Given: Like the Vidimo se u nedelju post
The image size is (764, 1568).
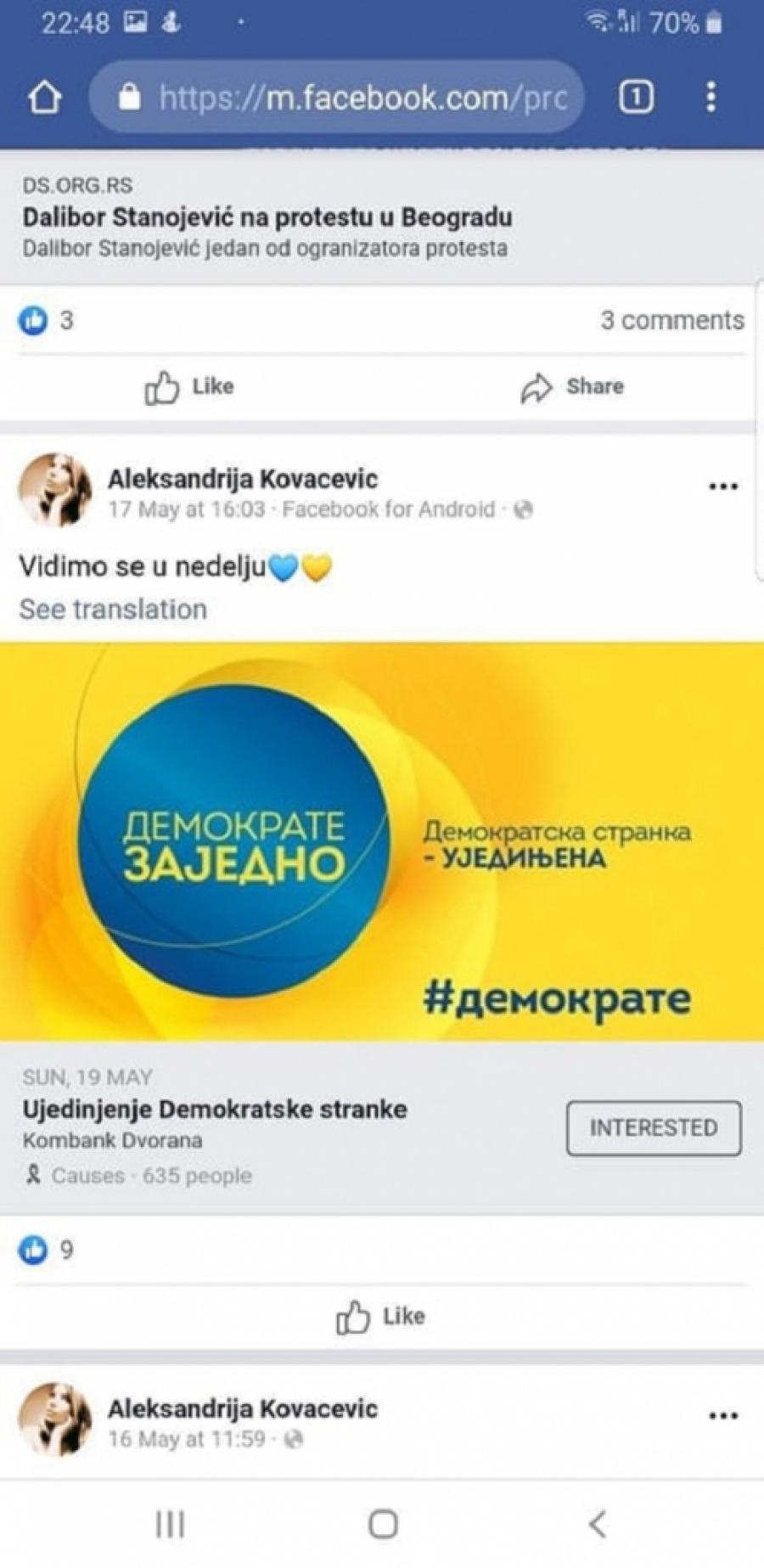Looking at the screenshot, I should pyautogui.click(x=380, y=1317).
